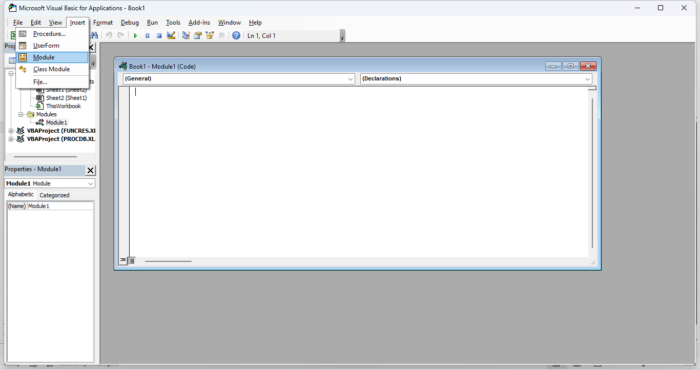Select Module1 in the project tree
Image resolution: width=700 pixels, height=370 pixels.
56,122
